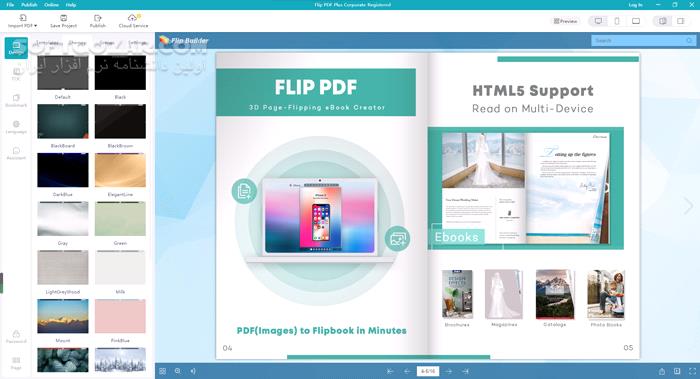Click the download icon in bottom bar
This screenshot has height=379, width=700.
click(677, 371)
